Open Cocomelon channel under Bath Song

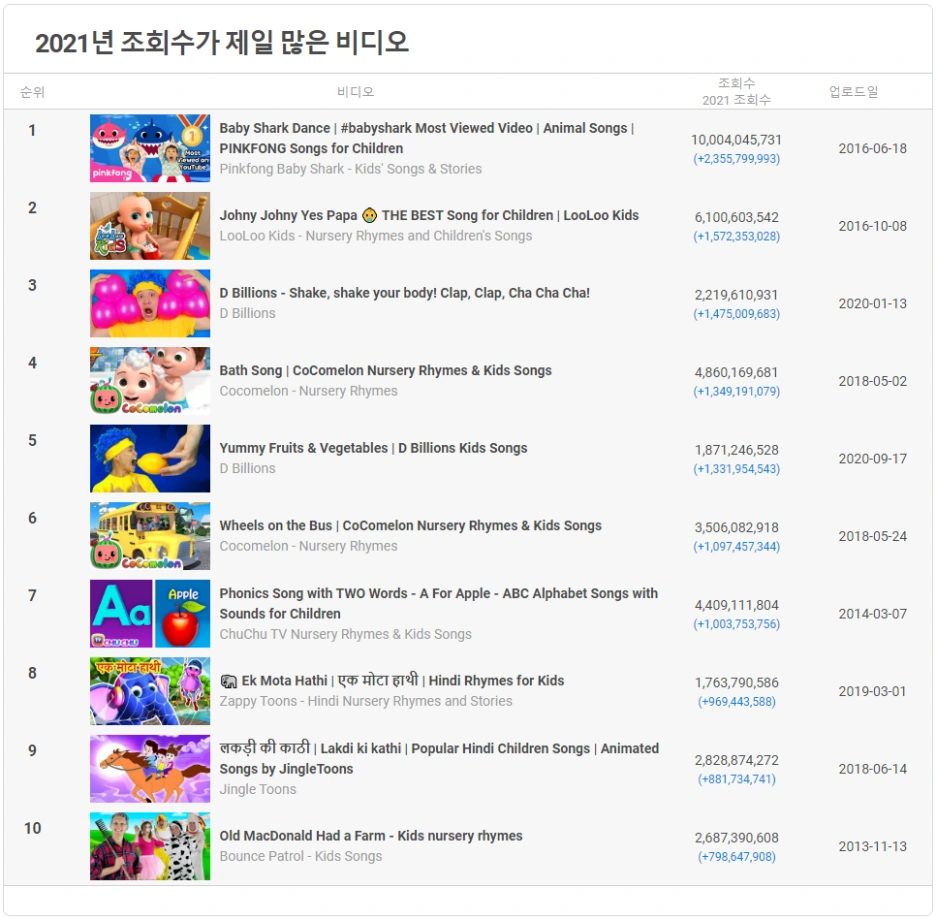[x=308, y=391]
